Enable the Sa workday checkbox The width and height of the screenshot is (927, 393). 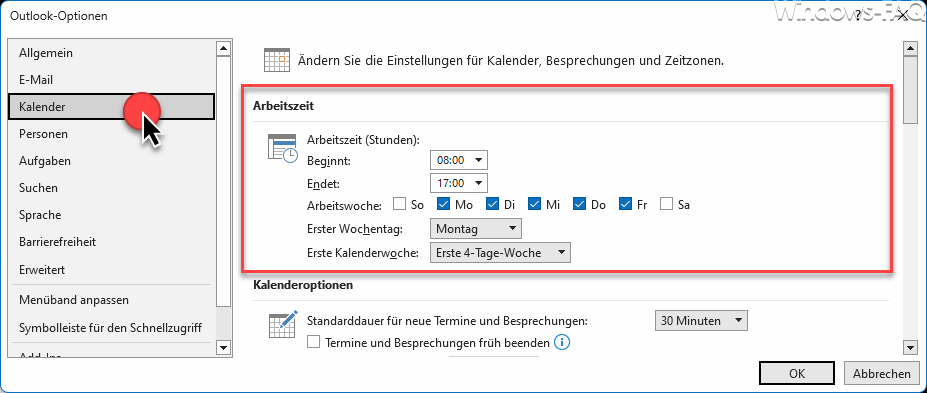(x=667, y=204)
